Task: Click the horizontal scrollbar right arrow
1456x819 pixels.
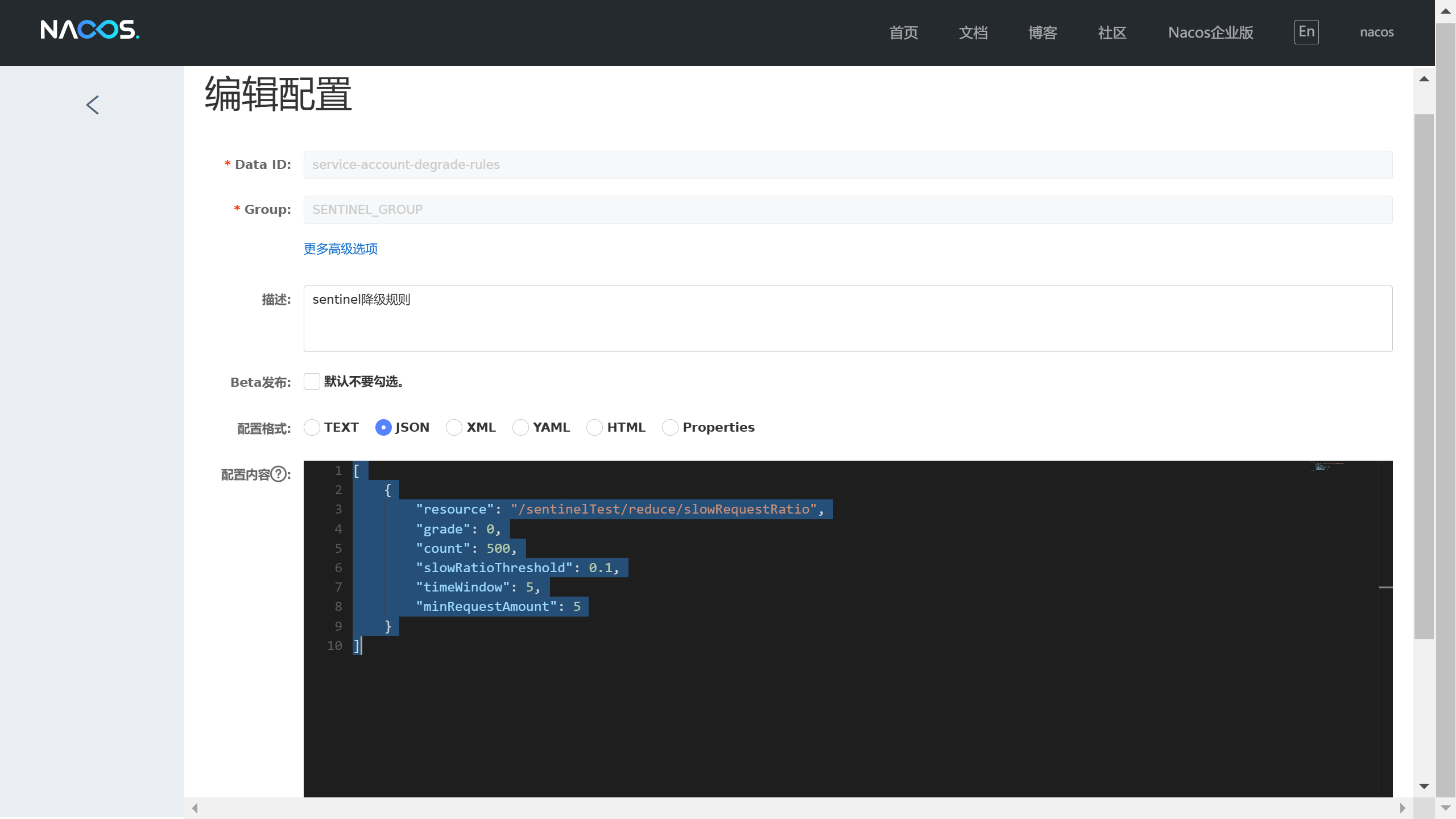Action: click(x=1402, y=808)
